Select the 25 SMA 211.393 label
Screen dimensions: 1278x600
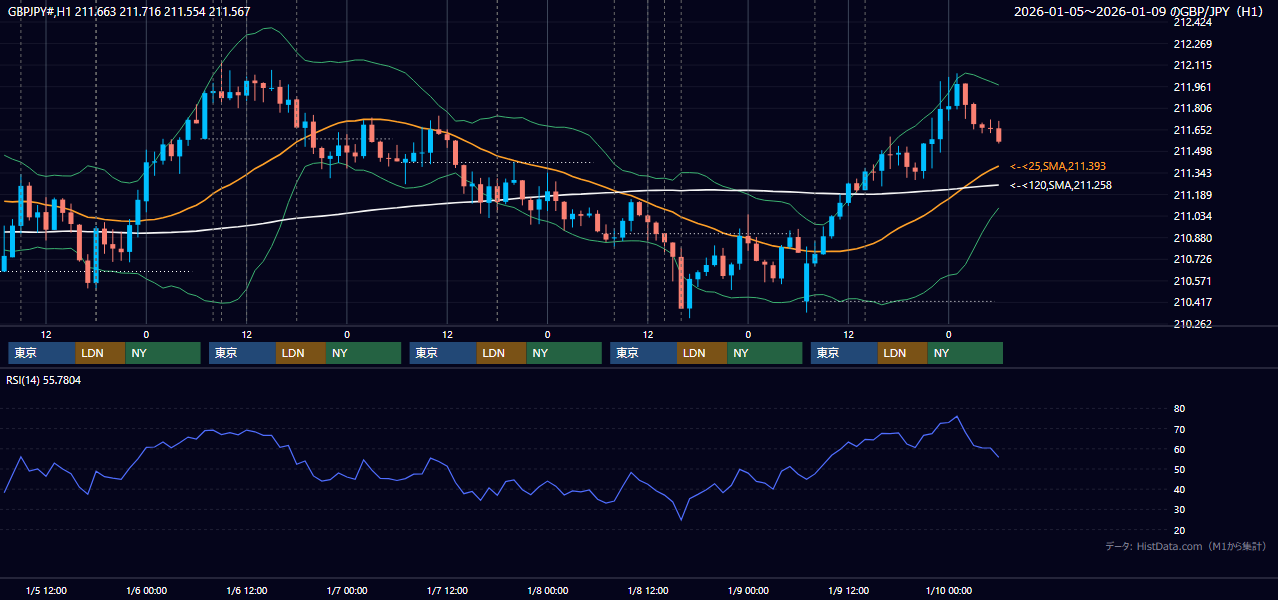point(1058,166)
